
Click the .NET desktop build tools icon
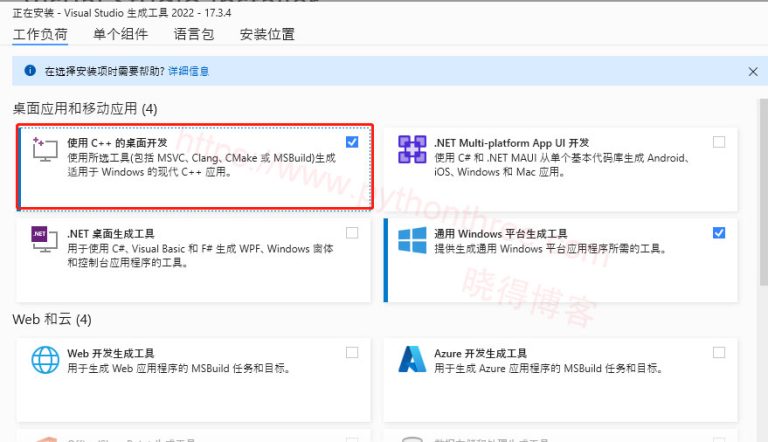[x=41, y=238]
